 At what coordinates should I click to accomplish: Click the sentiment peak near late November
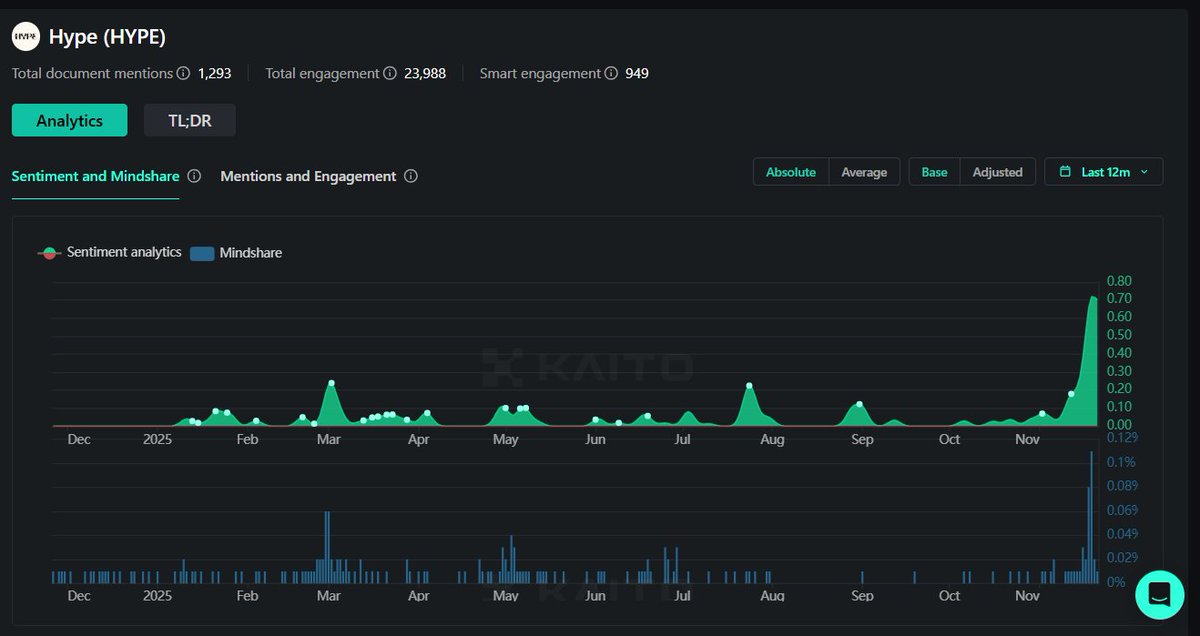point(1093,296)
